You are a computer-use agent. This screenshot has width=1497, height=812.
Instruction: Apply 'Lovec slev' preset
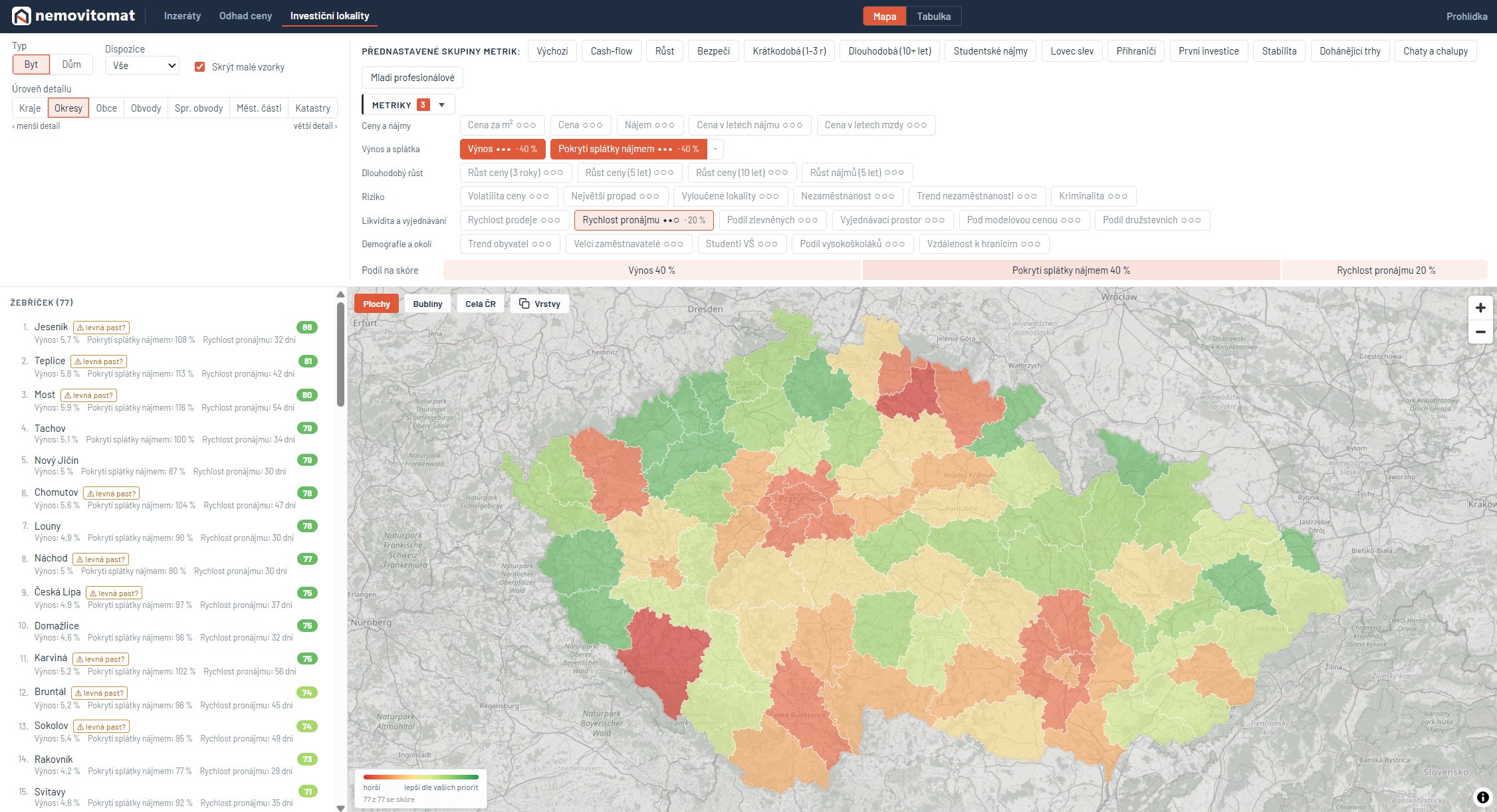[x=1072, y=51]
